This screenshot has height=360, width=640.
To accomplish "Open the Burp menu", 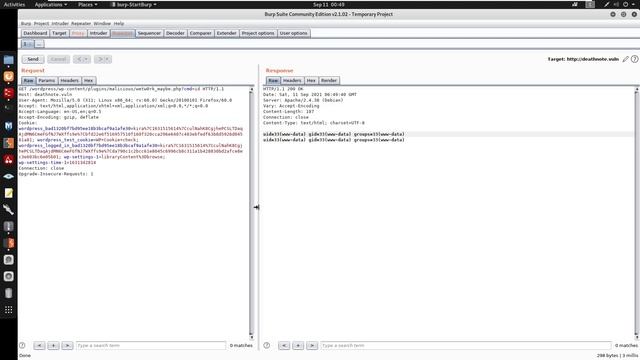I will [x=26, y=24].
